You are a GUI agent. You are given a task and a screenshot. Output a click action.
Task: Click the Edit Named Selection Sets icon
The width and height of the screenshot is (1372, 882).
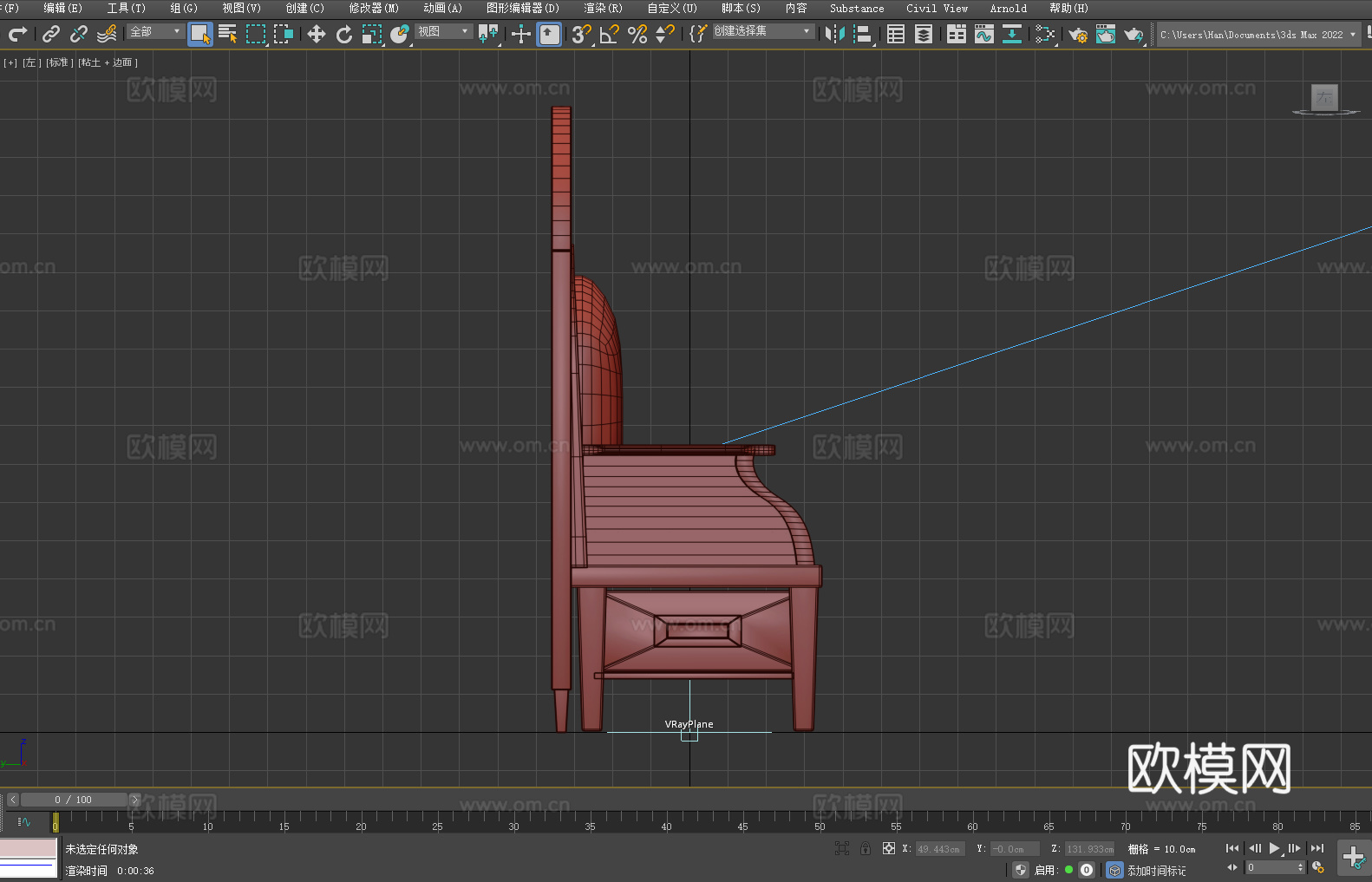pyautogui.click(x=698, y=34)
